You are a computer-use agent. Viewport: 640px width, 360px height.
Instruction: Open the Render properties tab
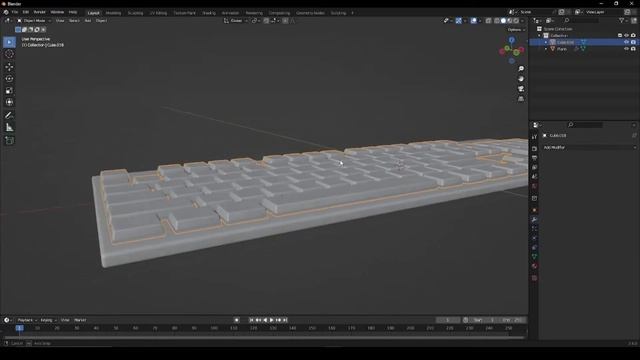coord(534,149)
